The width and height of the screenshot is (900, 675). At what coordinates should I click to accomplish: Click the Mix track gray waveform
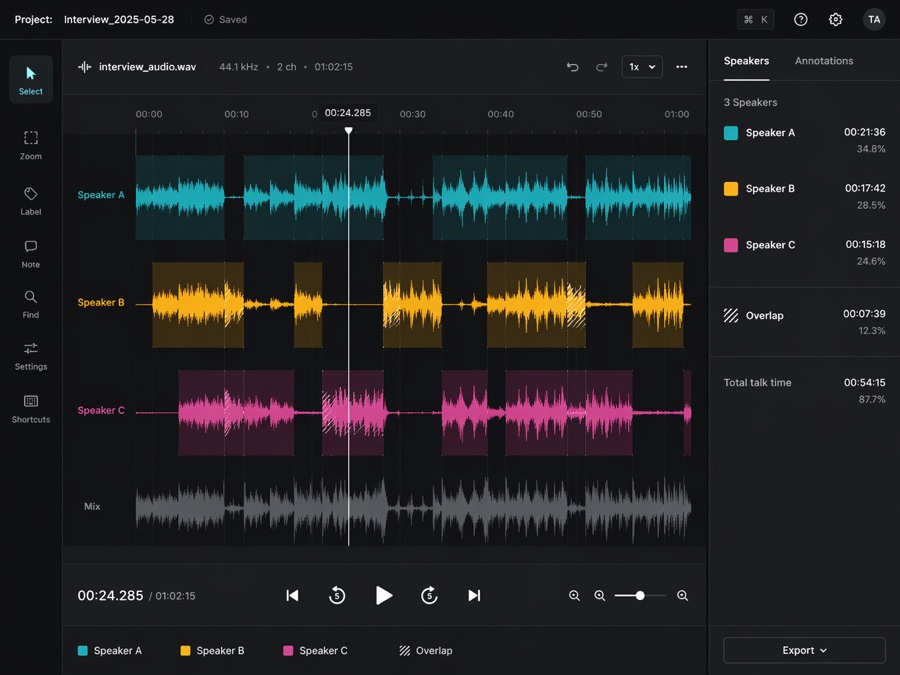(x=413, y=507)
